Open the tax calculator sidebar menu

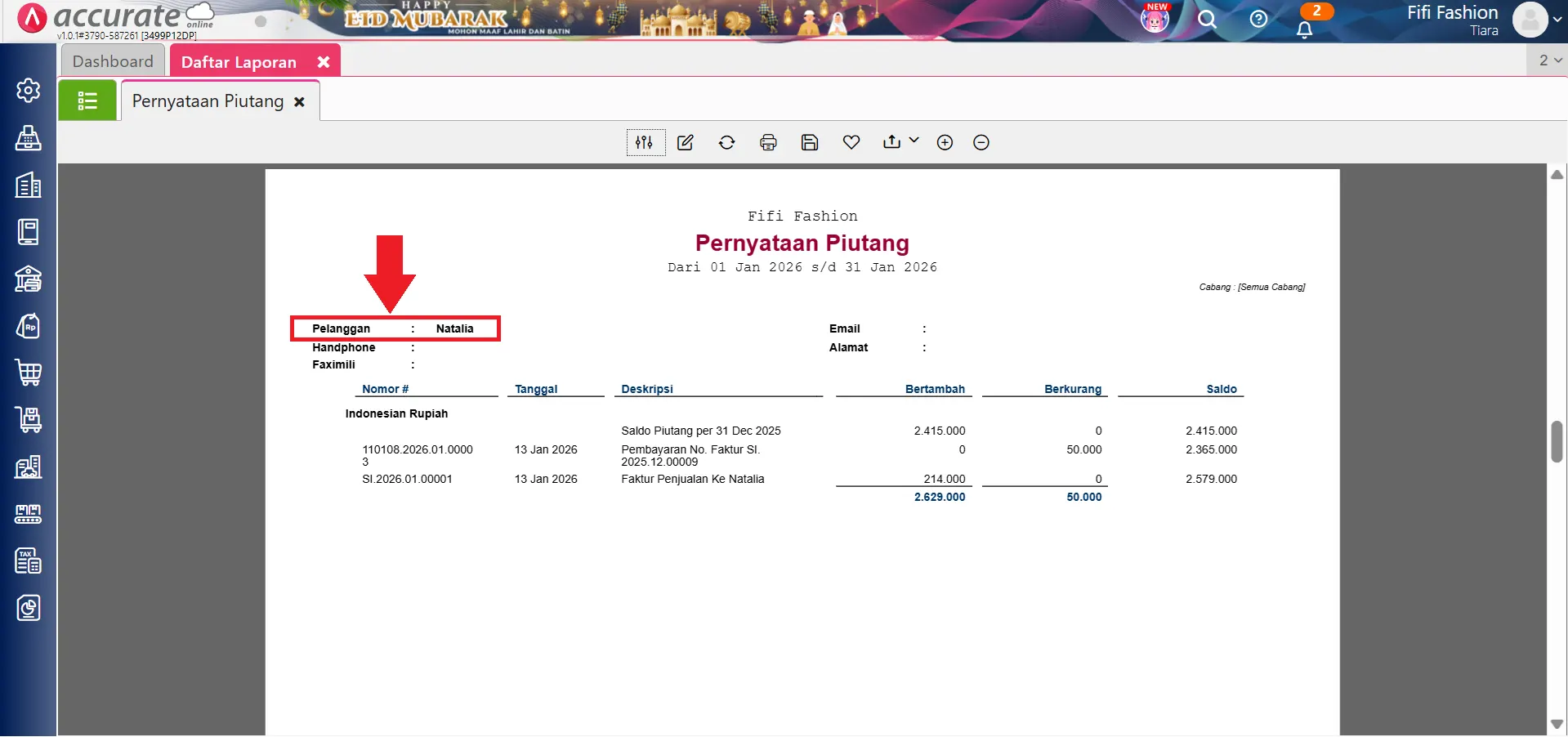pyautogui.click(x=29, y=561)
